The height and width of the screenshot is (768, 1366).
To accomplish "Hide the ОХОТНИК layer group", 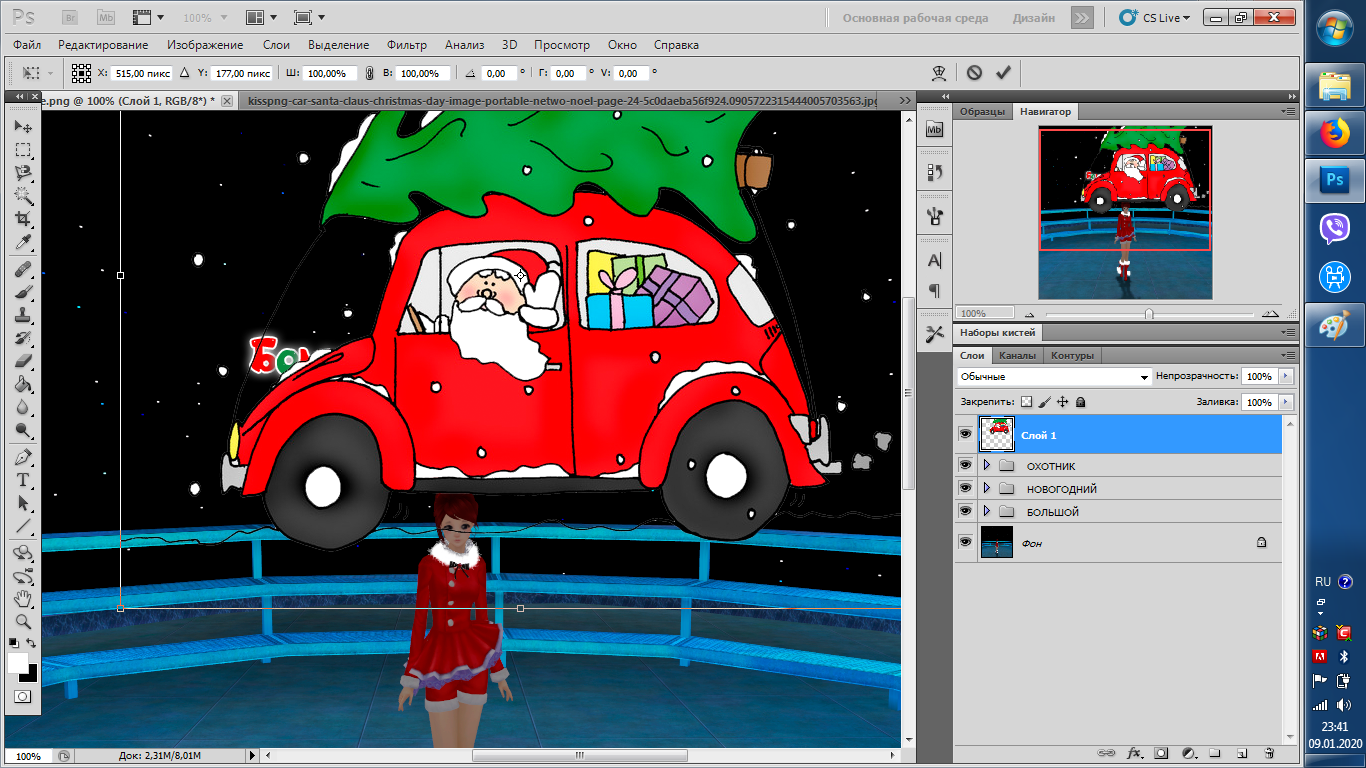I will click(965, 466).
